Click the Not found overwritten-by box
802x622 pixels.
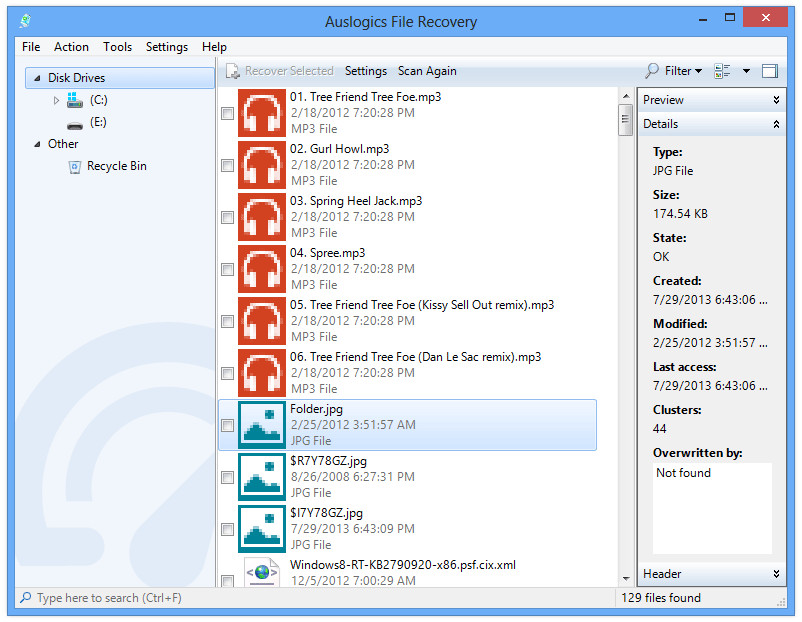[x=712, y=508]
